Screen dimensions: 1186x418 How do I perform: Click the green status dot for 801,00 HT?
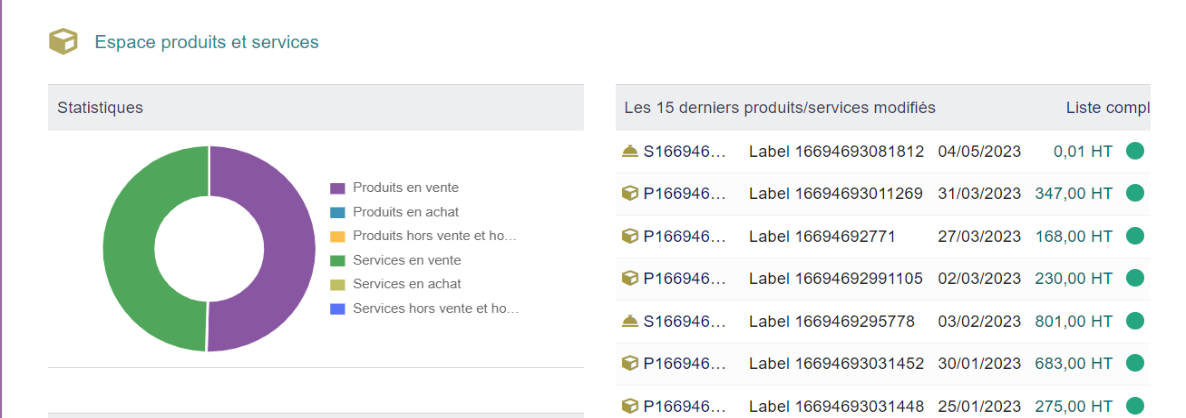pyautogui.click(x=1135, y=321)
